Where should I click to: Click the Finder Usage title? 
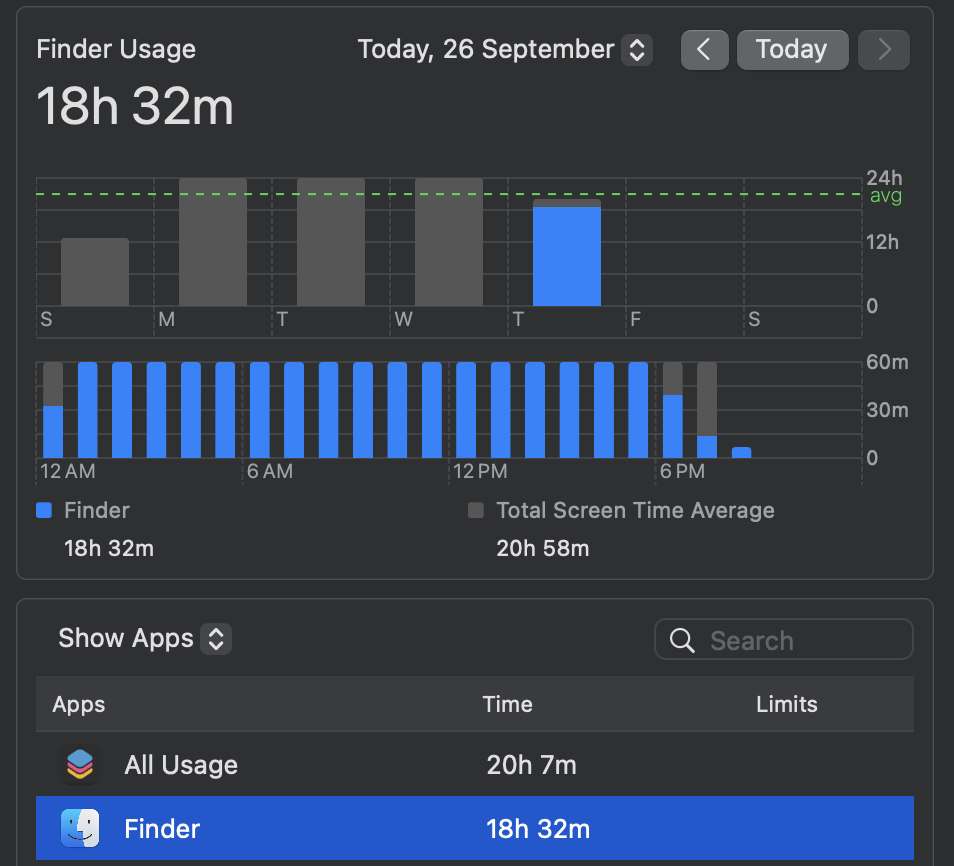[116, 49]
